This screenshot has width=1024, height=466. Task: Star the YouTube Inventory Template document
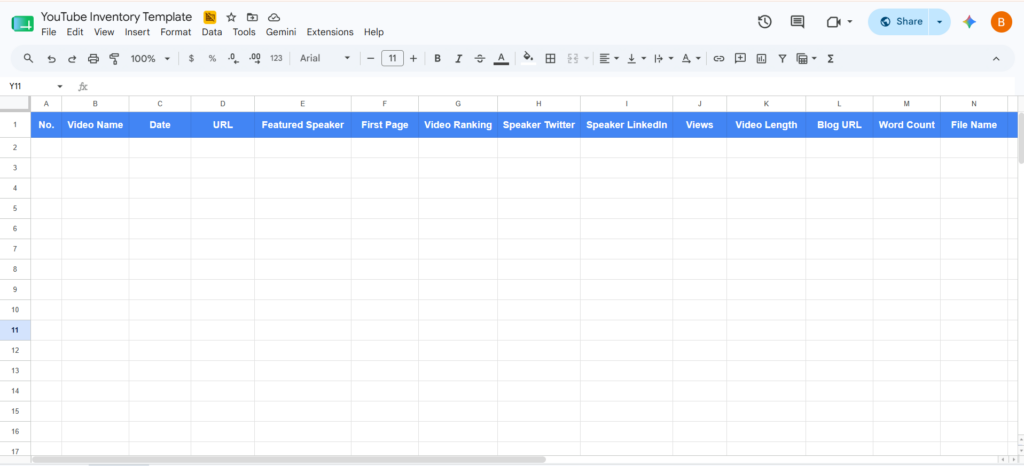(231, 17)
